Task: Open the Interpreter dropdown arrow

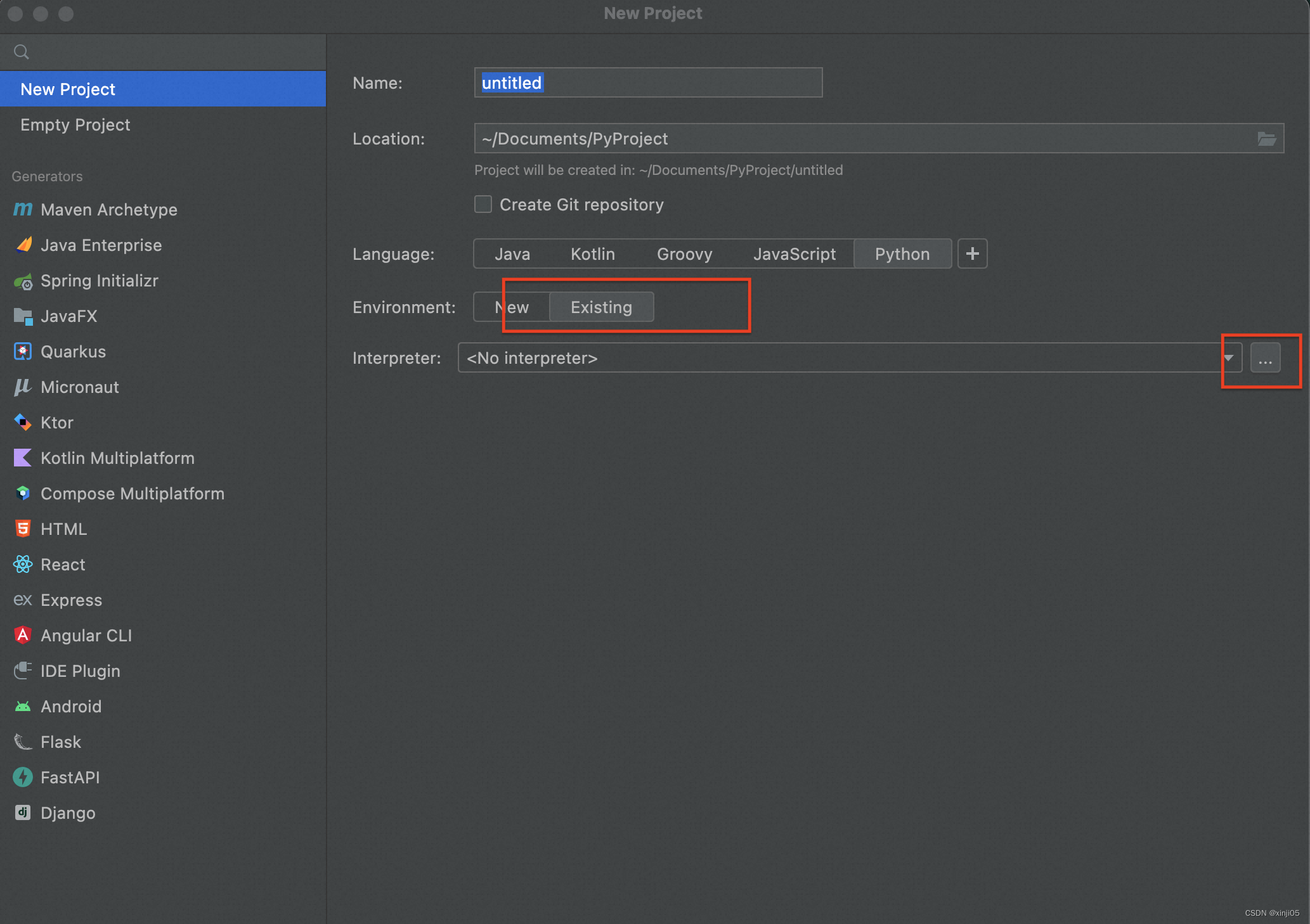Action: 1229,358
